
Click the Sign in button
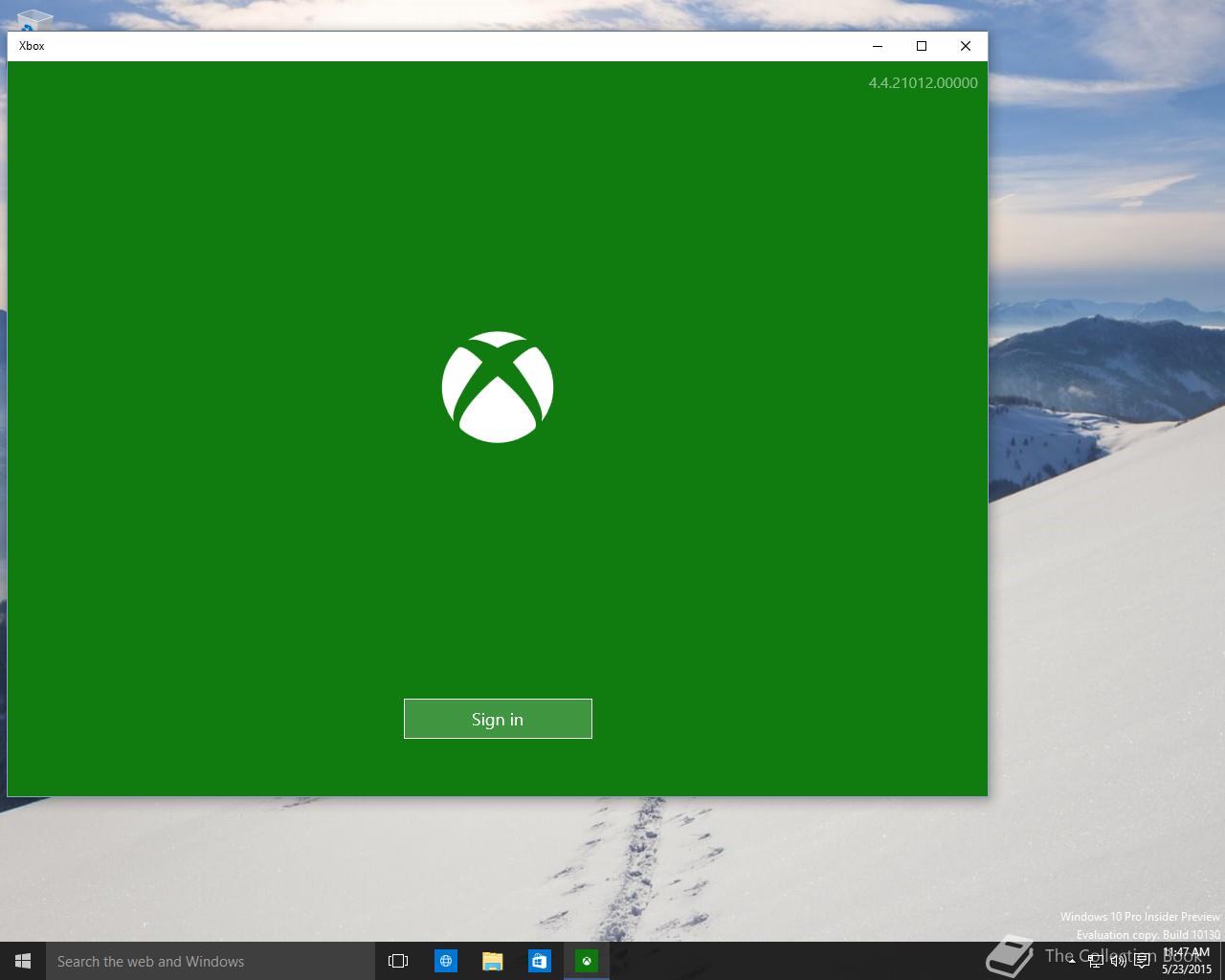coord(498,719)
